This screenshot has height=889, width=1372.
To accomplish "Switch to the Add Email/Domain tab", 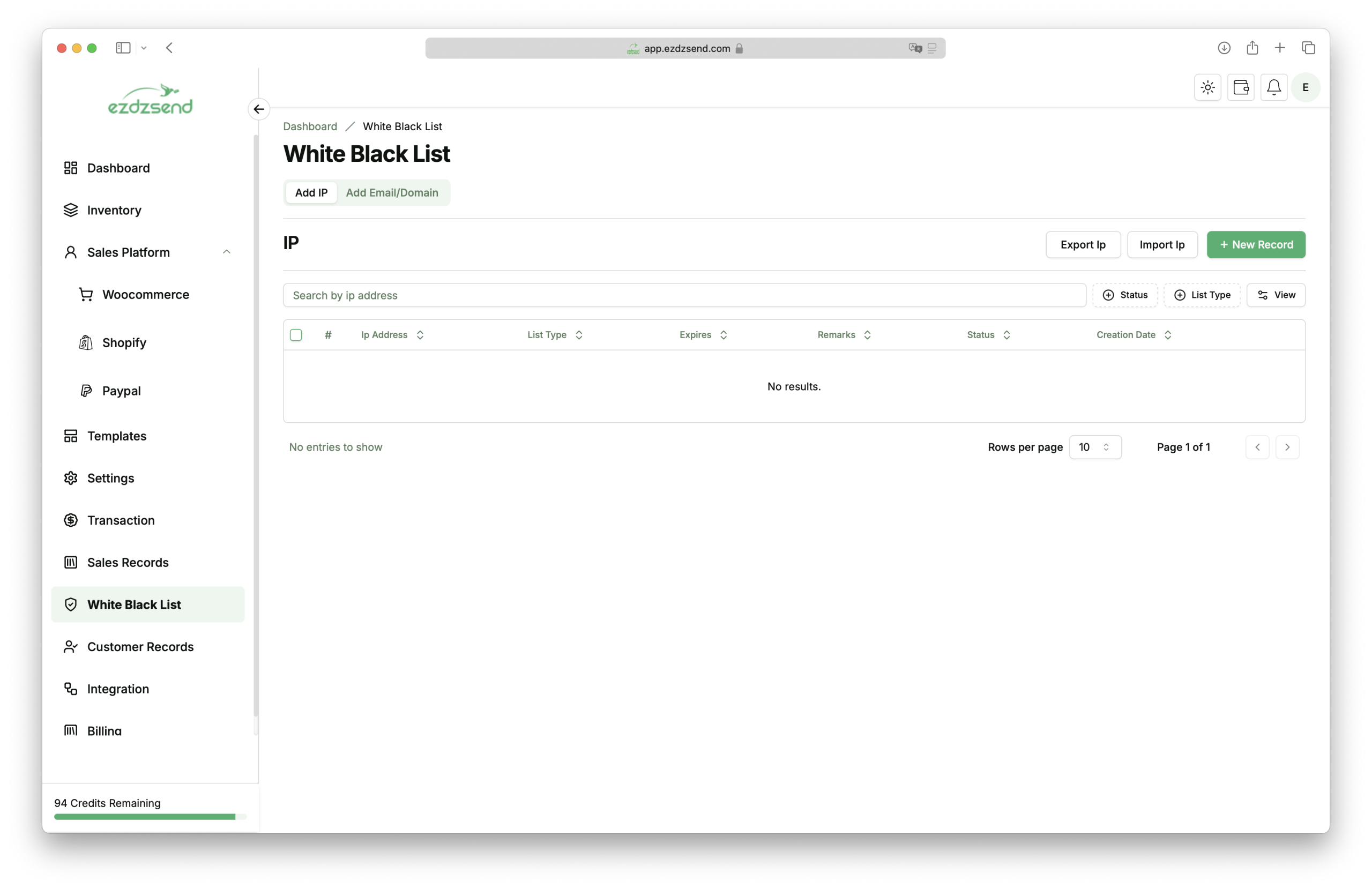I will (391, 192).
